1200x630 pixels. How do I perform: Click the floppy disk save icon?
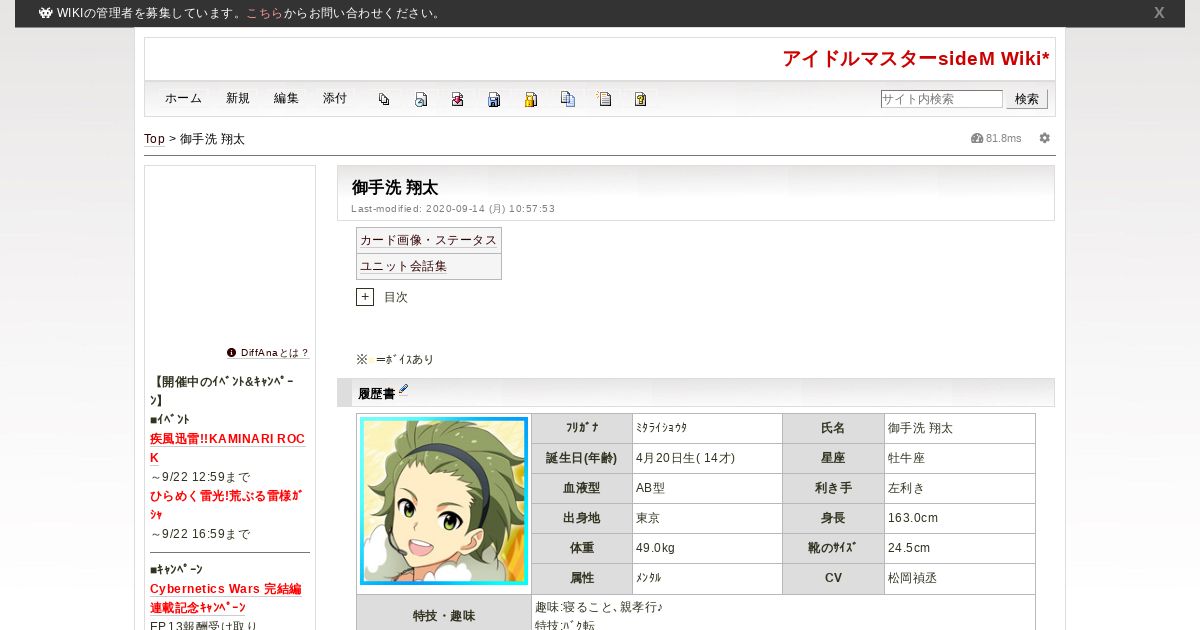pos(494,99)
